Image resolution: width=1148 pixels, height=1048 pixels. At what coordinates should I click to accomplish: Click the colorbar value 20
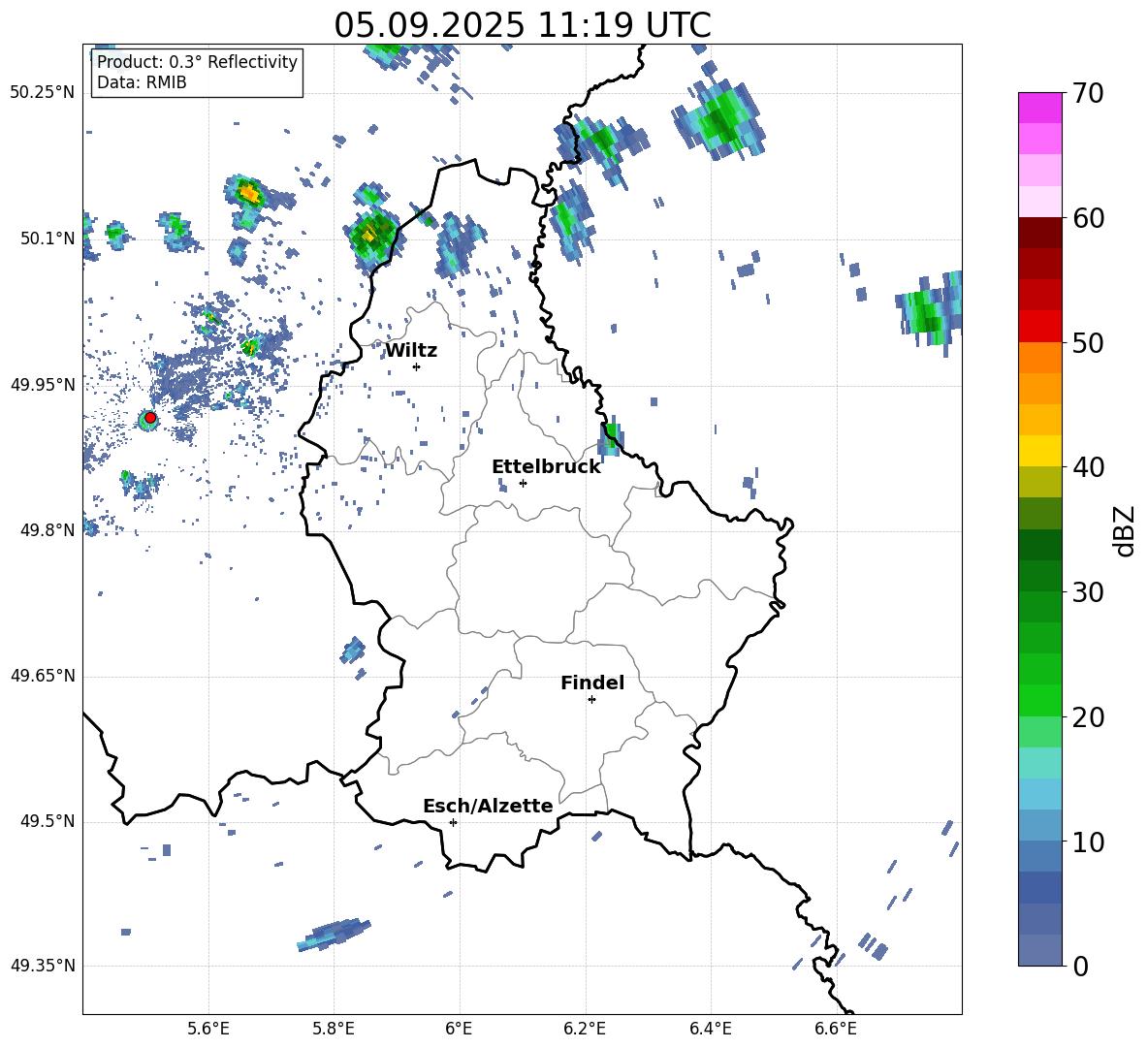click(1088, 717)
